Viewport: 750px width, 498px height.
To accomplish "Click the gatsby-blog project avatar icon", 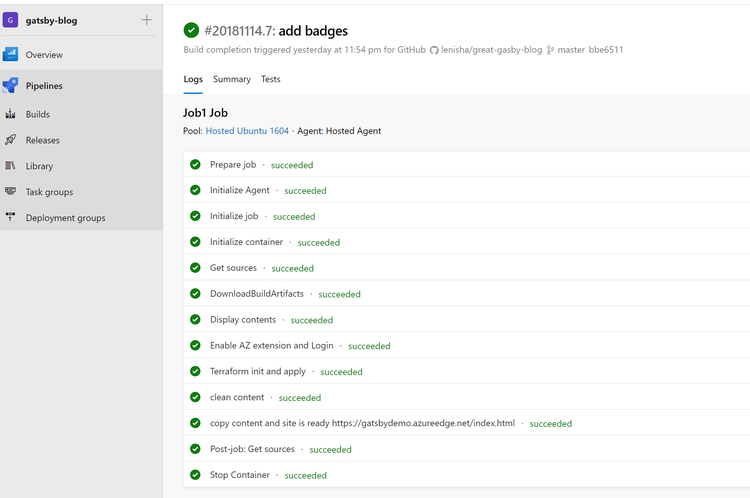I will coord(10,20).
